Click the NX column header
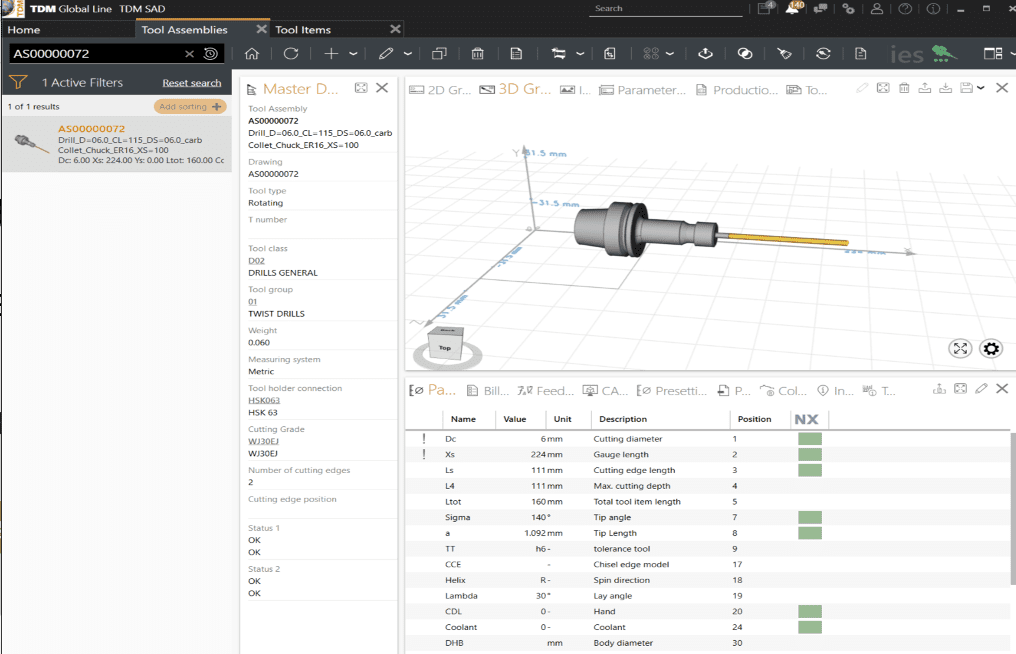Viewport: 1016px width, 654px height. (807, 419)
